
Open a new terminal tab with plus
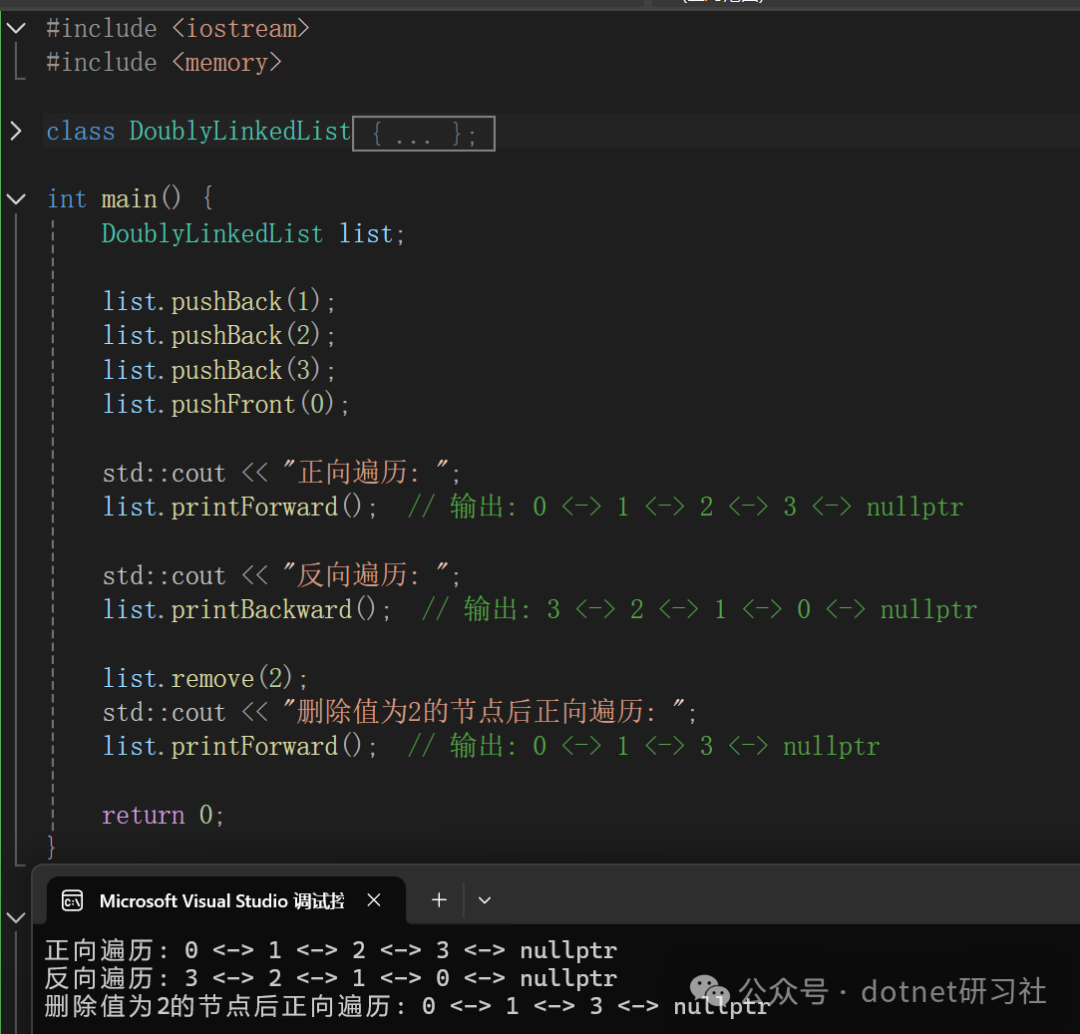coord(439,900)
